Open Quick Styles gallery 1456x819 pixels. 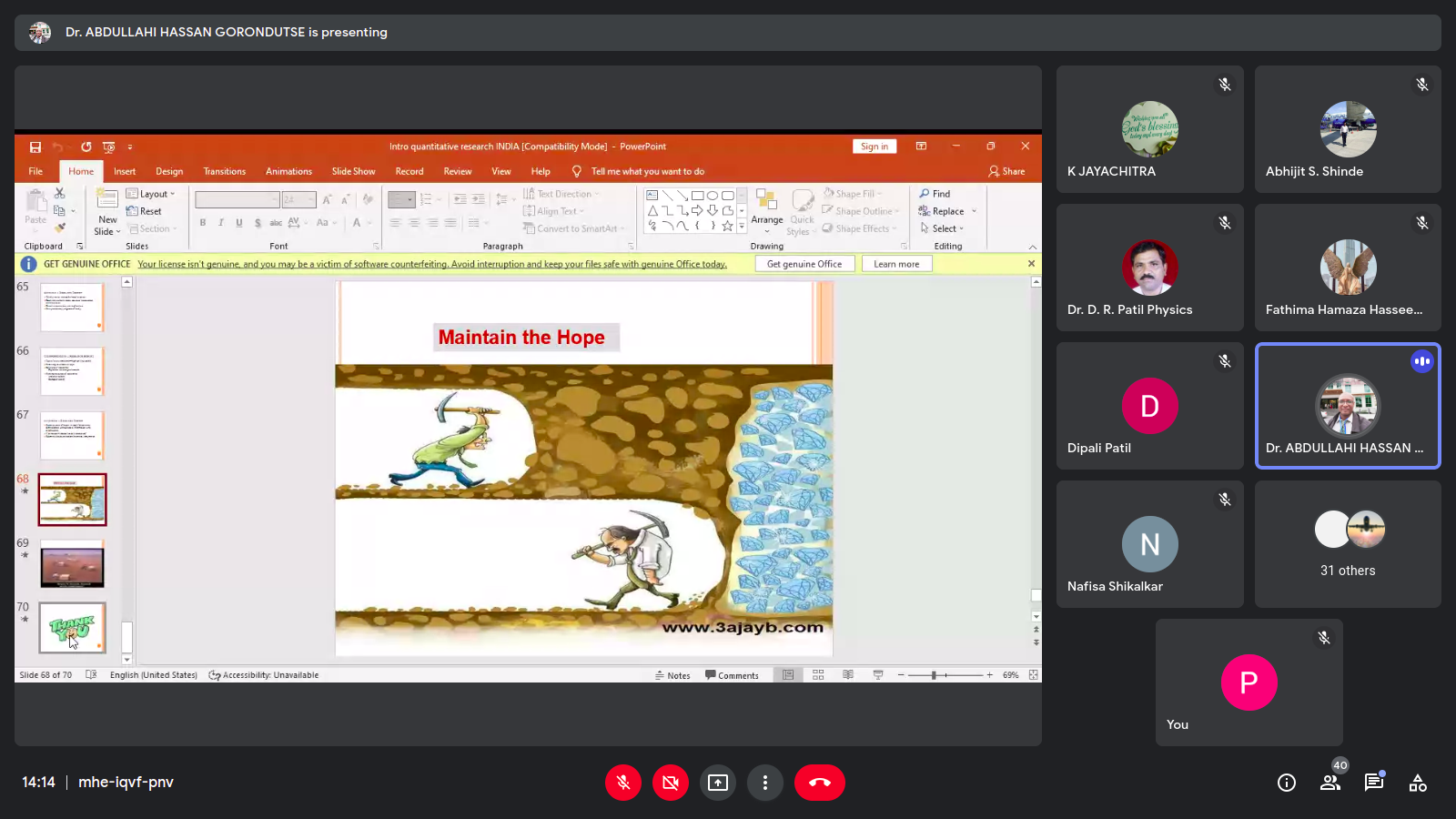click(x=802, y=212)
